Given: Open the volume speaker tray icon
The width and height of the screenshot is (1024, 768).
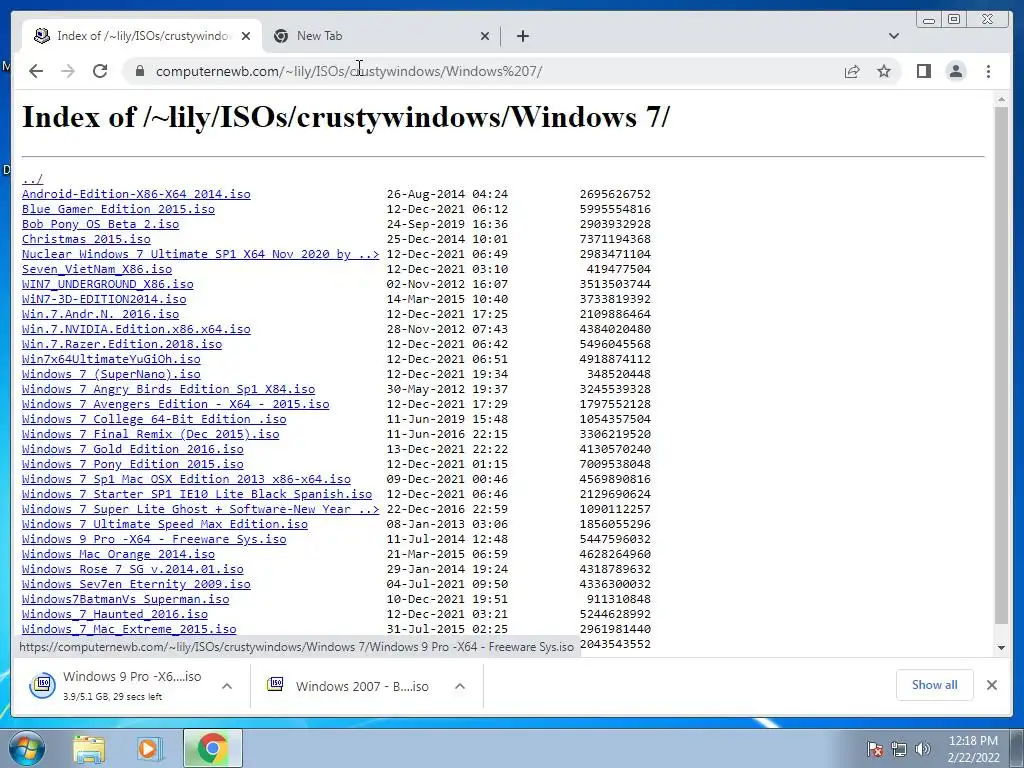Looking at the screenshot, I should pos(923,749).
